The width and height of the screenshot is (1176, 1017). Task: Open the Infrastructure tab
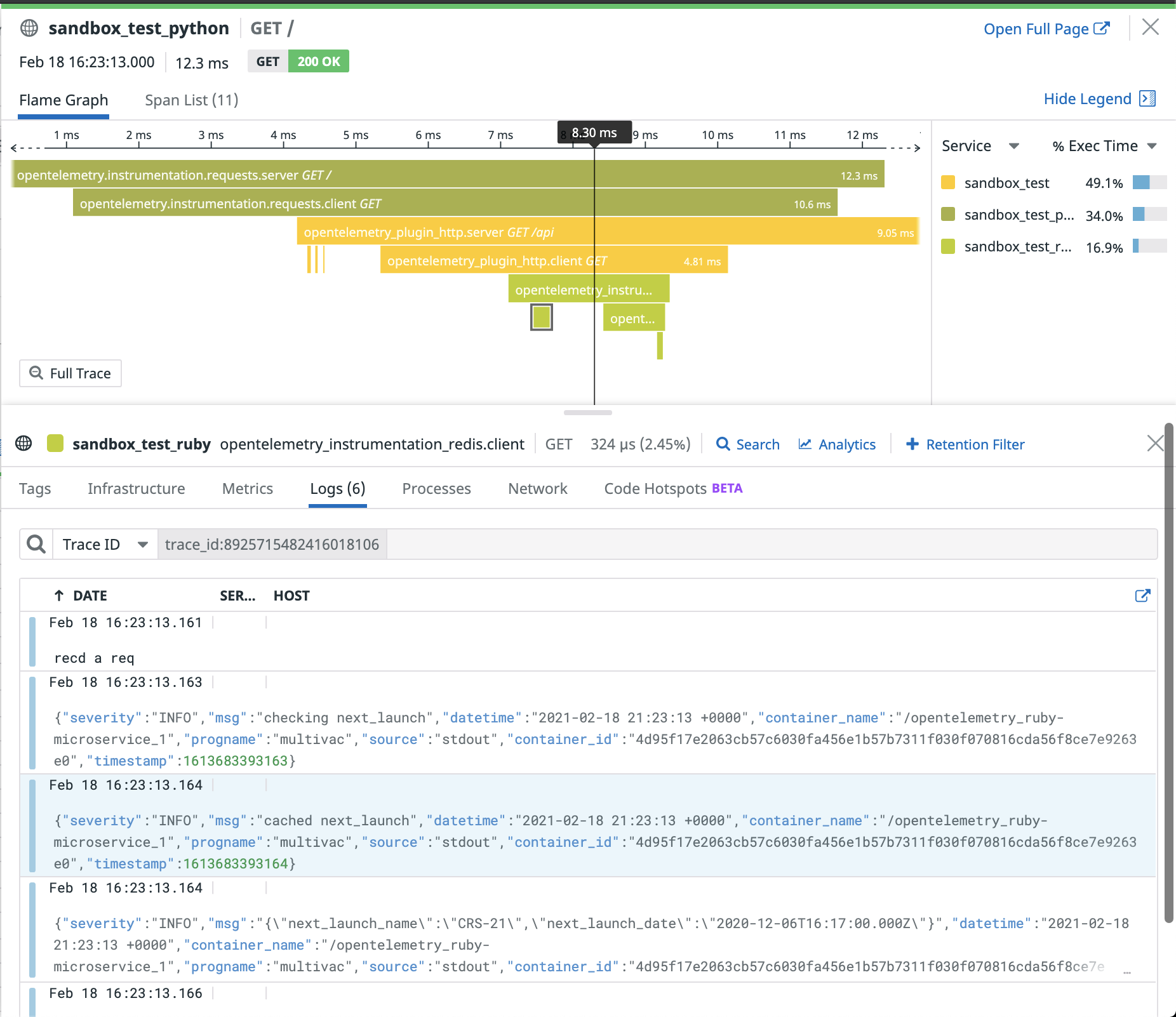point(137,489)
